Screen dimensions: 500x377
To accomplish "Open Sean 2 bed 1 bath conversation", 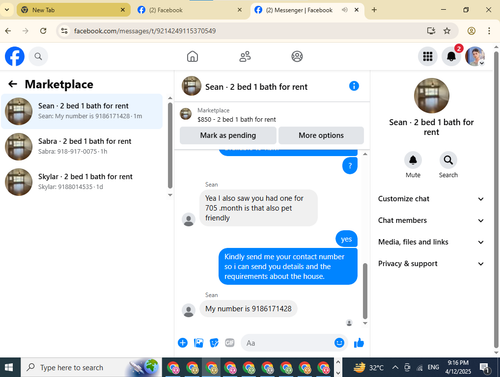I will coord(82,111).
